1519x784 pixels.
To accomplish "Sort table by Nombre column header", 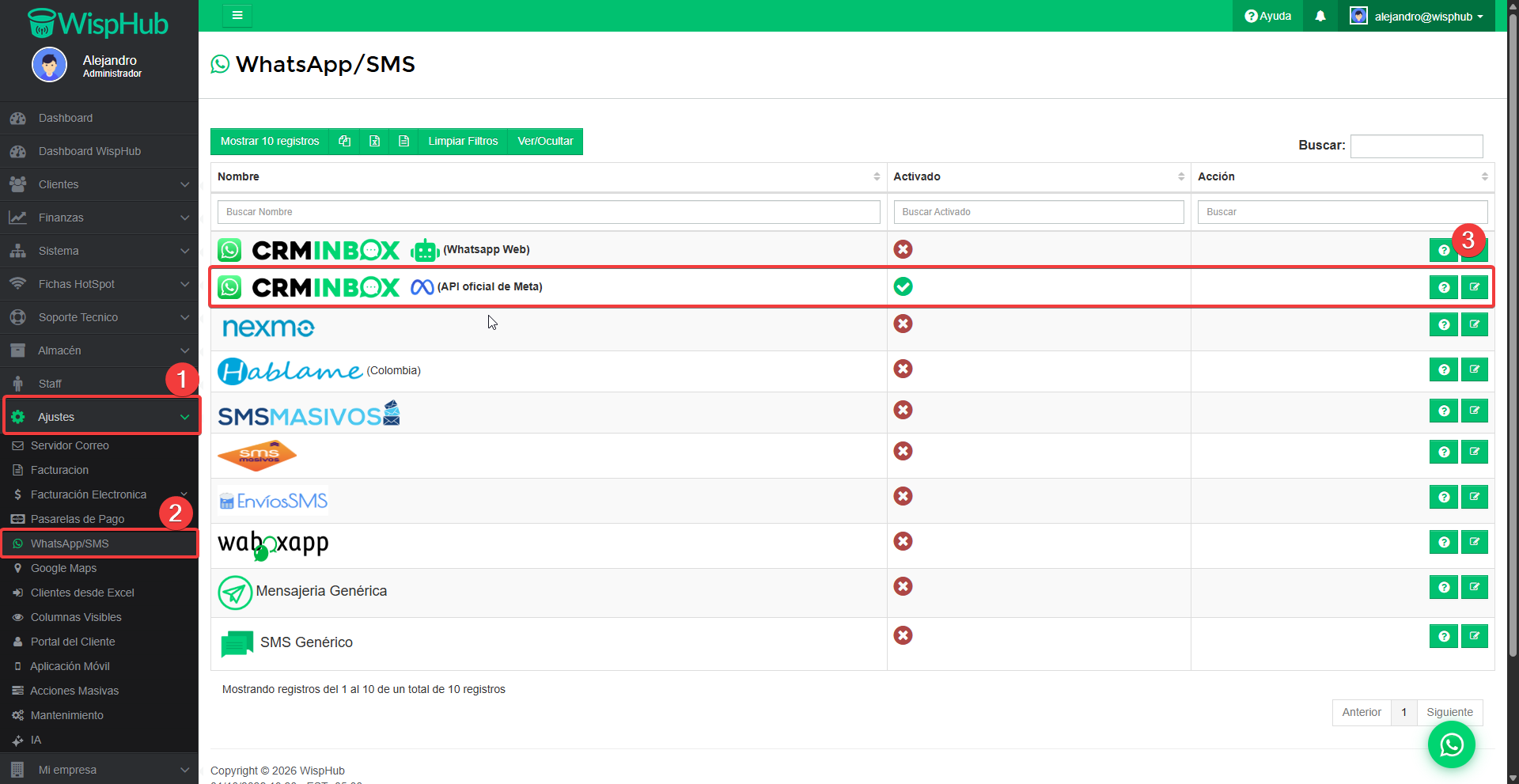I will 548,176.
